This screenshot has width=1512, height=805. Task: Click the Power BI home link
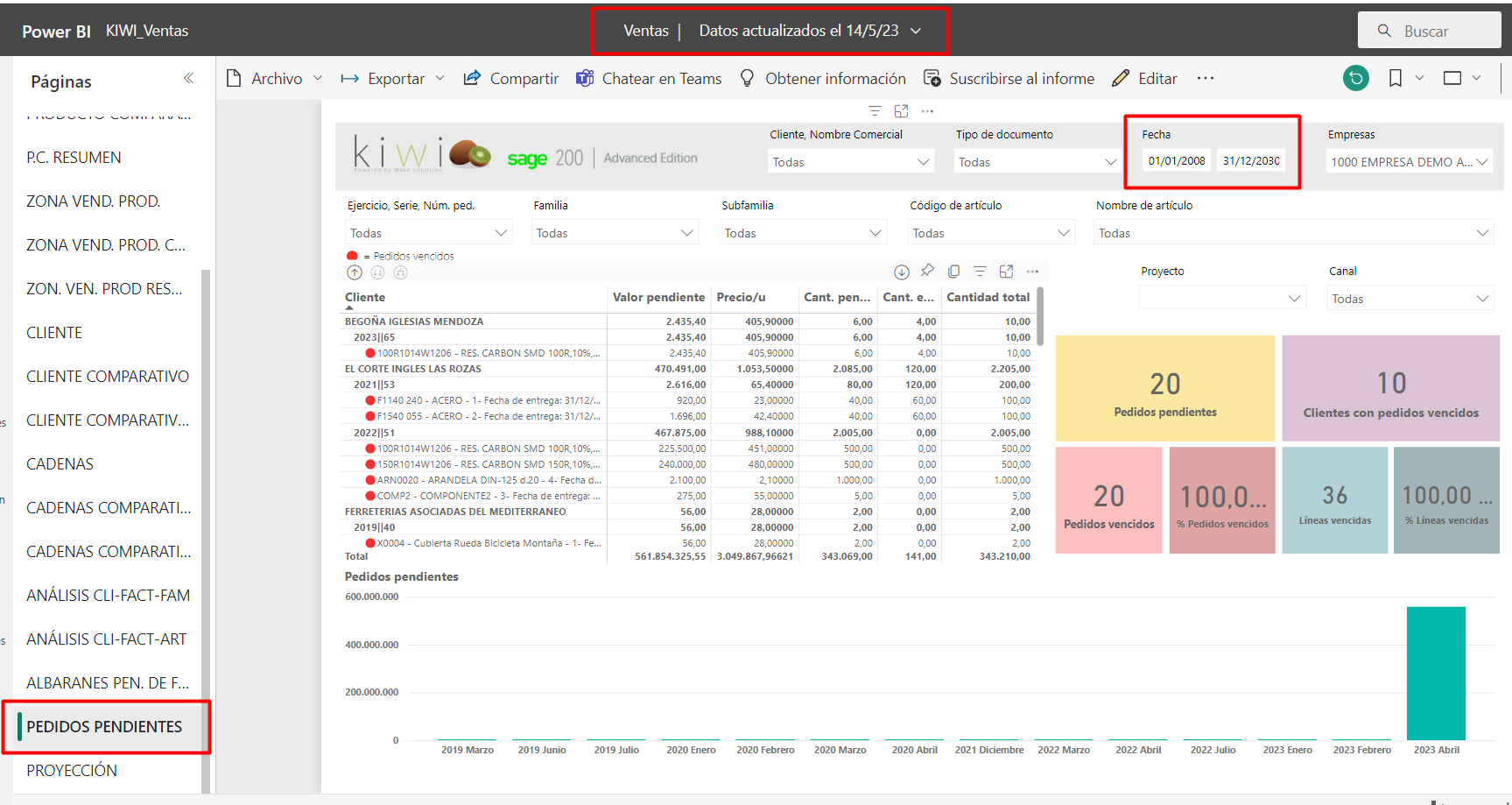pos(56,32)
